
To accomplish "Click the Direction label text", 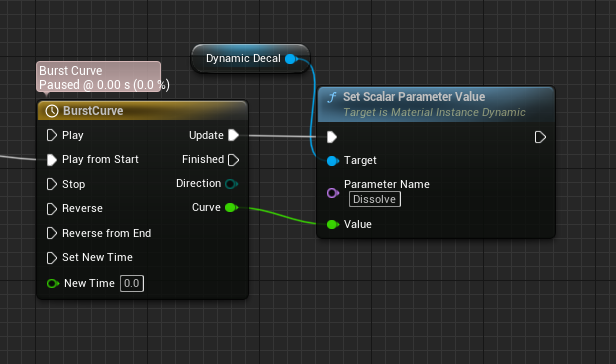I will click(x=198, y=183).
